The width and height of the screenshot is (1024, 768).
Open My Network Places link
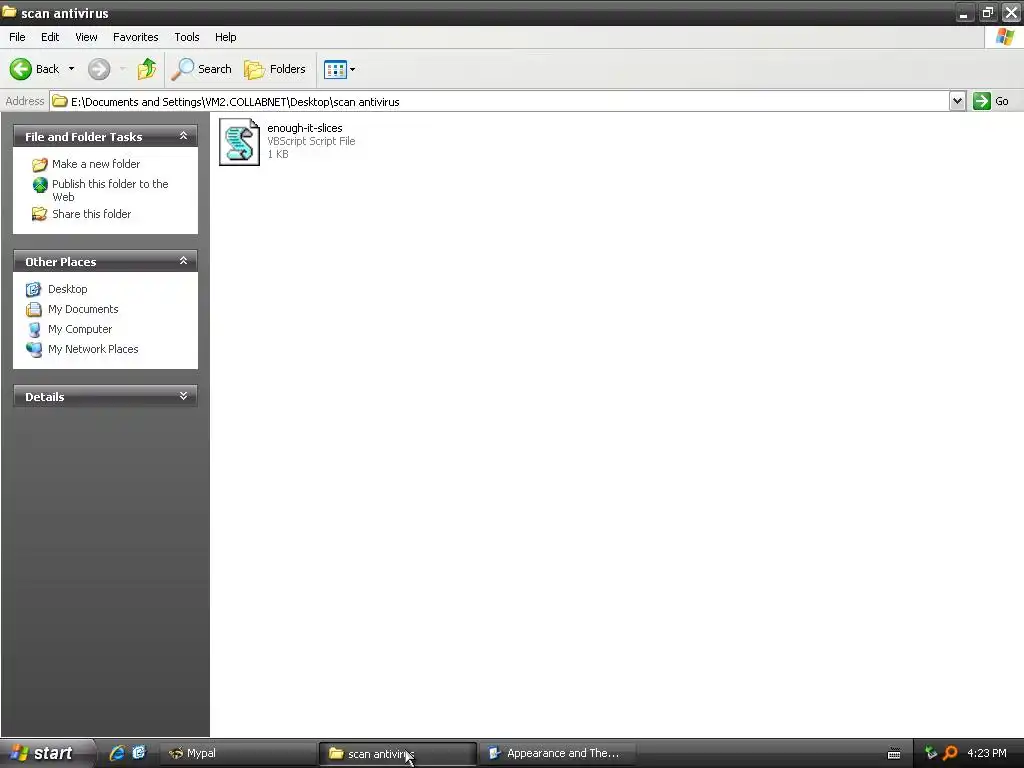(x=93, y=349)
